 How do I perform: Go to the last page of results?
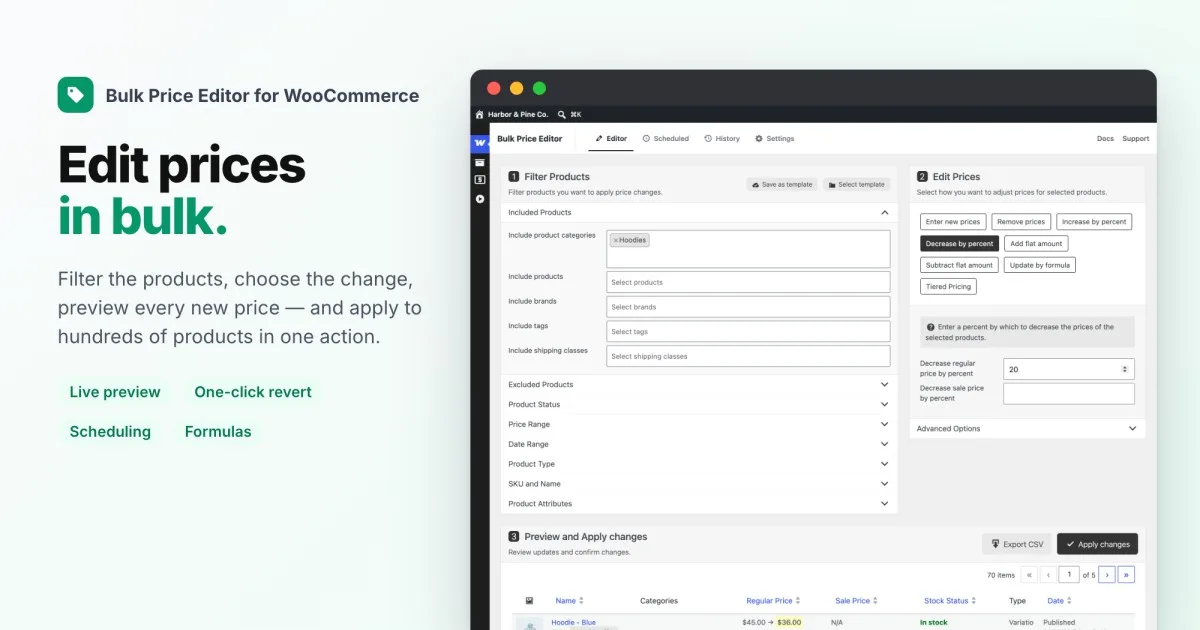[1126, 575]
